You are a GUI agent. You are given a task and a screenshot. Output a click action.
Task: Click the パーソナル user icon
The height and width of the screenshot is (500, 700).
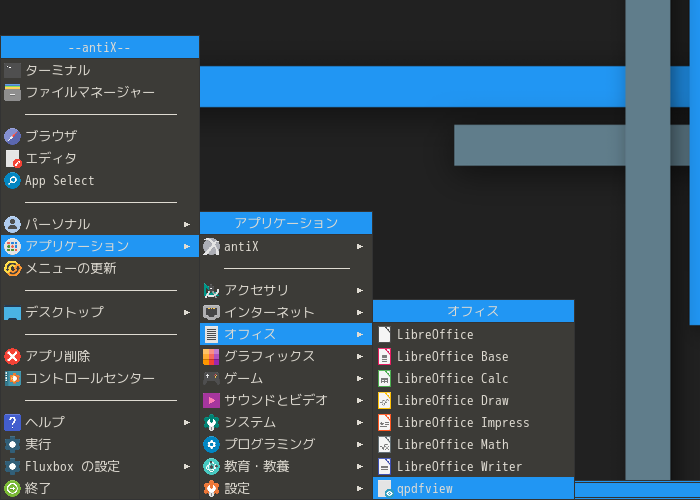pyautogui.click(x=12, y=224)
